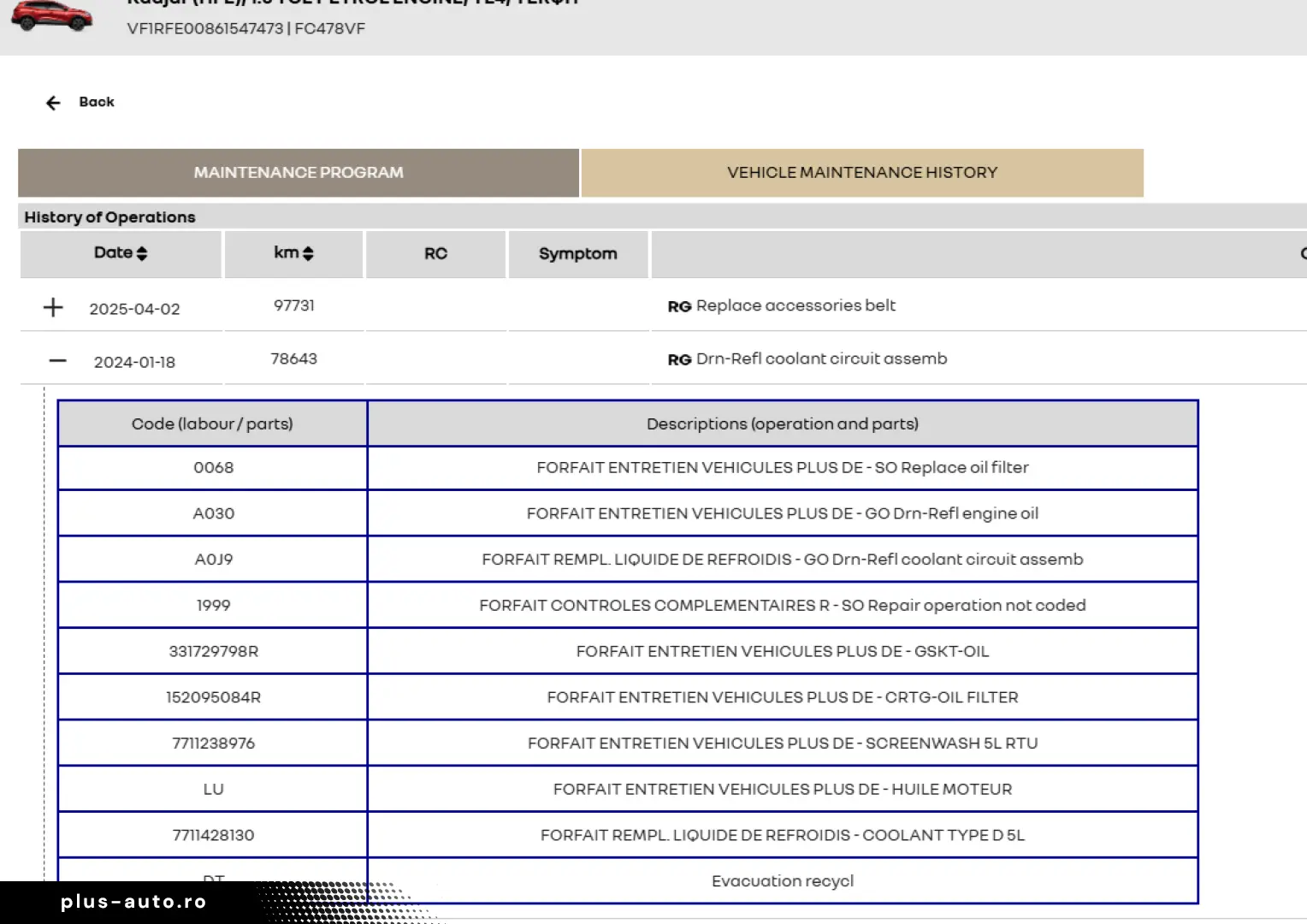Expand the 2025-04-02 operation row
1307x924 pixels.
[53, 307]
